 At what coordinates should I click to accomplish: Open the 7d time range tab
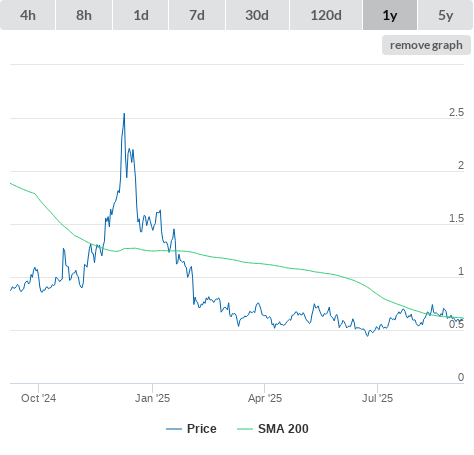(x=197, y=15)
